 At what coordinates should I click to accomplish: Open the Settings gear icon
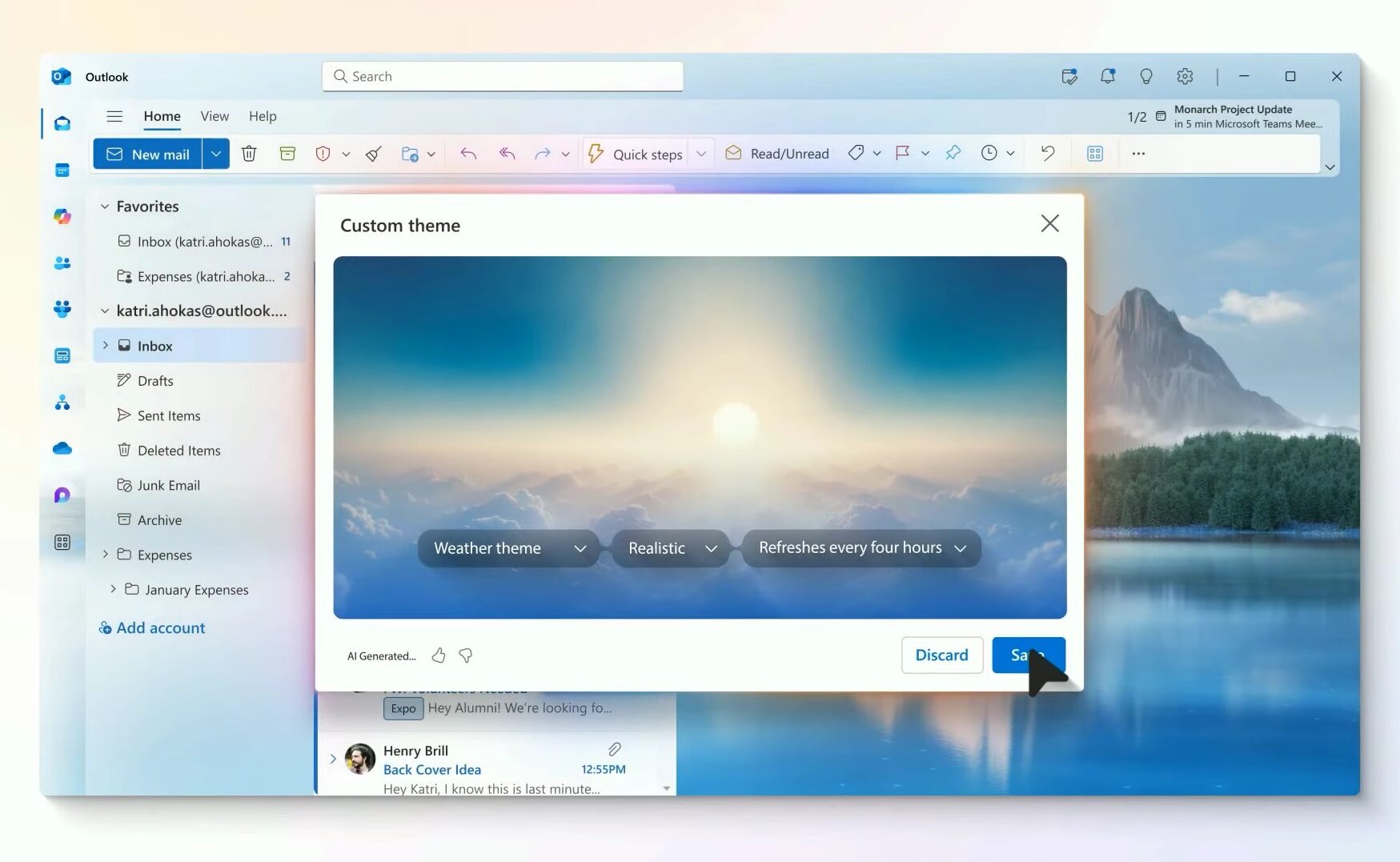pyautogui.click(x=1185, y=76)
